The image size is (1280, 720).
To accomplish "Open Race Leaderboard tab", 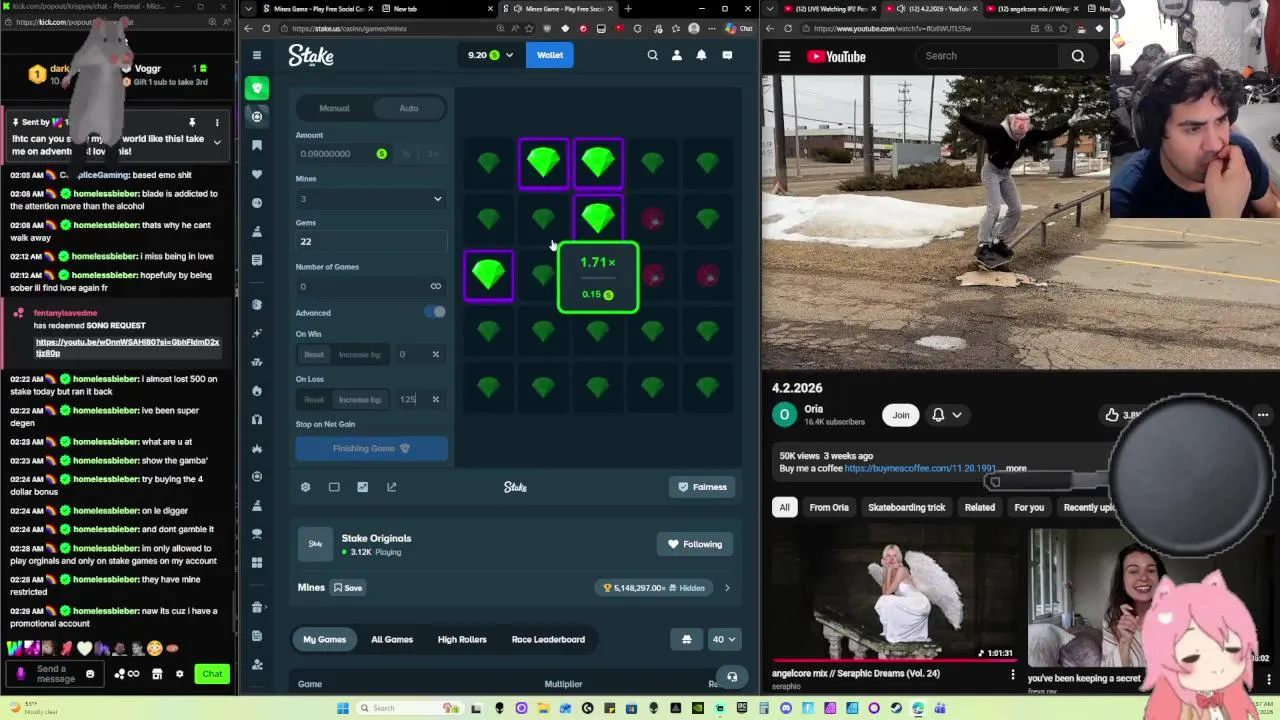I will click(x=548, y=639).
